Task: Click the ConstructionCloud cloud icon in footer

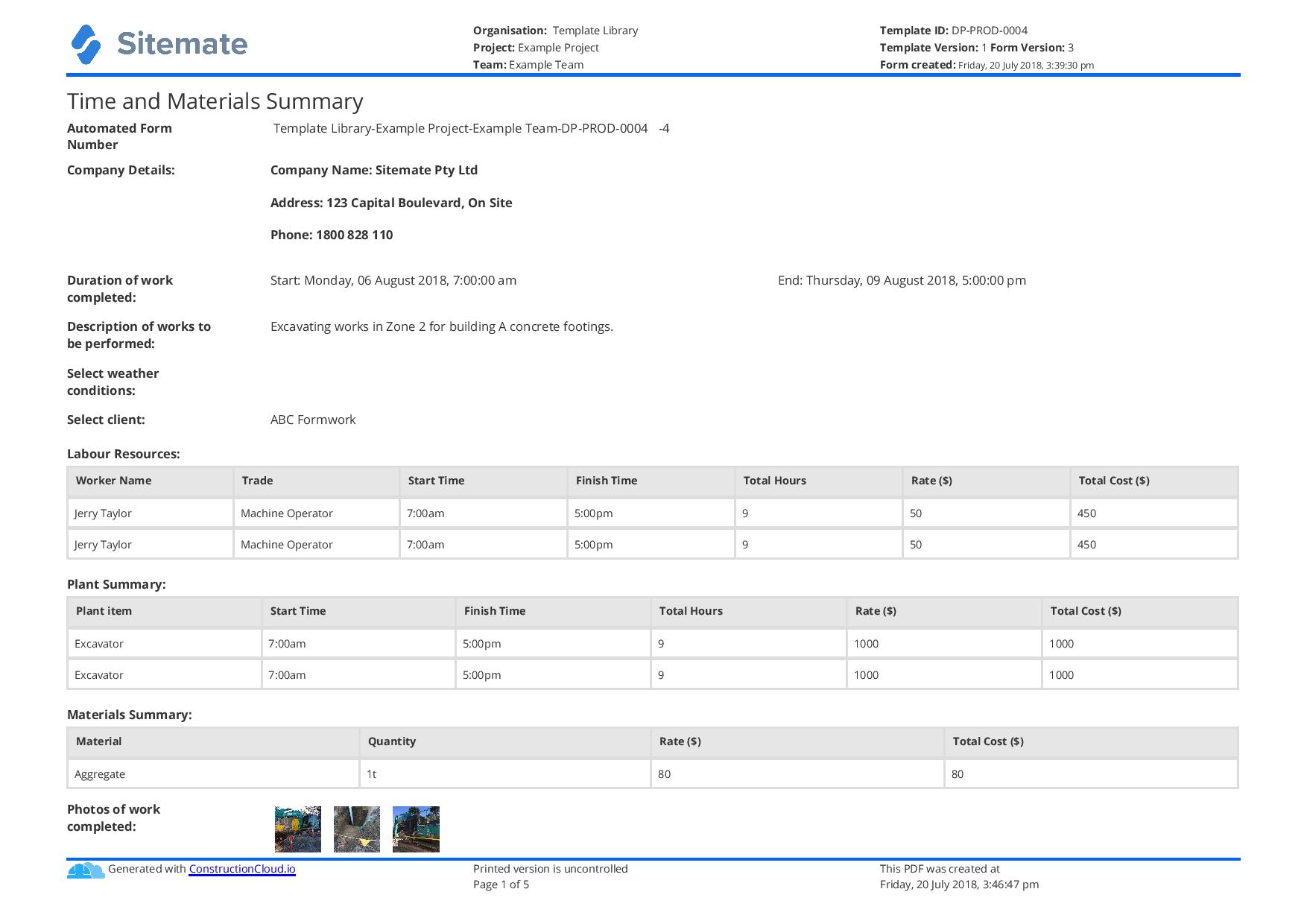Action: click(86, 870)
